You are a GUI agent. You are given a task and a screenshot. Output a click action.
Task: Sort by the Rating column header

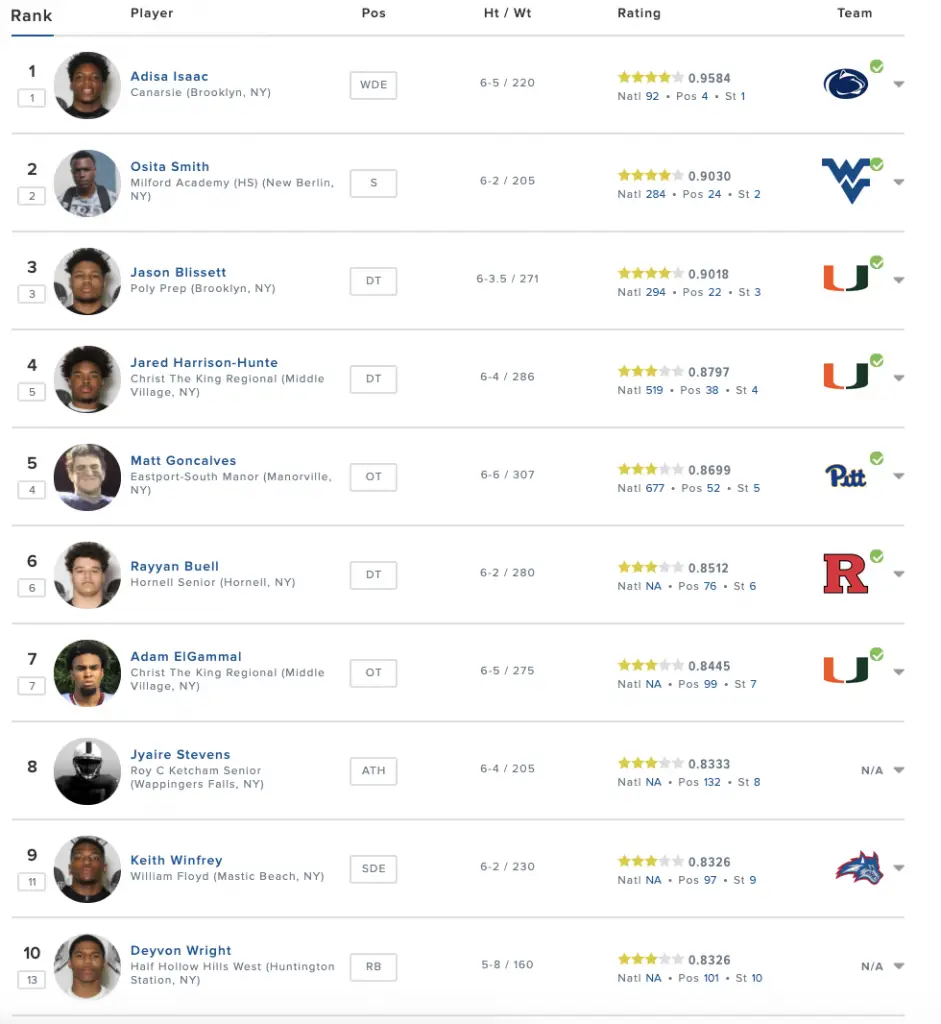tap(639, 13)
